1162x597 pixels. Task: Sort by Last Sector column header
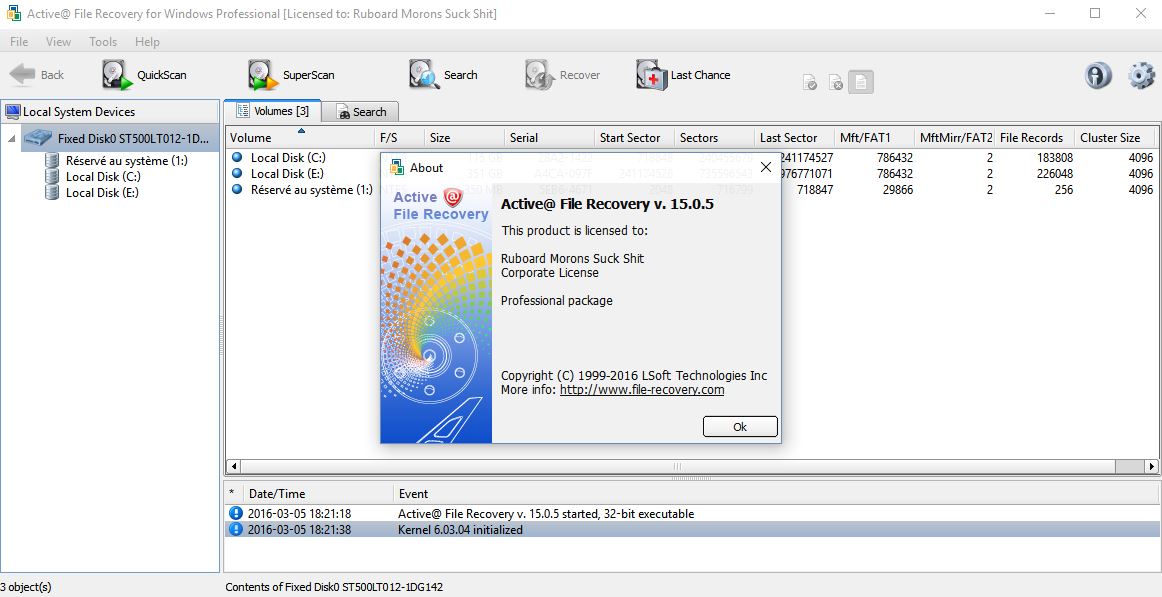point(794,137)
